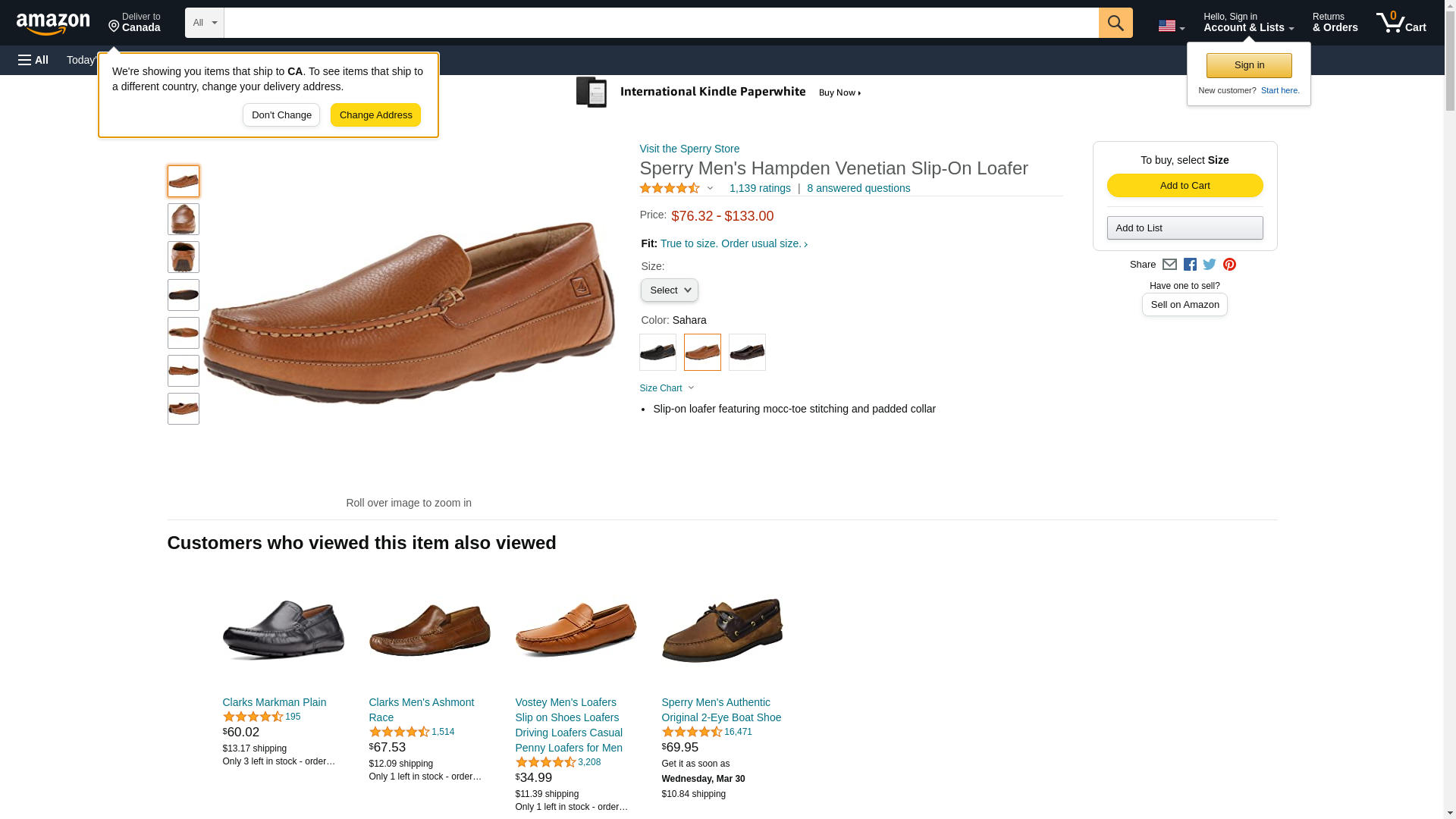Click the Add to Cart button
1456x819 pixels.
click(1185, 186)
